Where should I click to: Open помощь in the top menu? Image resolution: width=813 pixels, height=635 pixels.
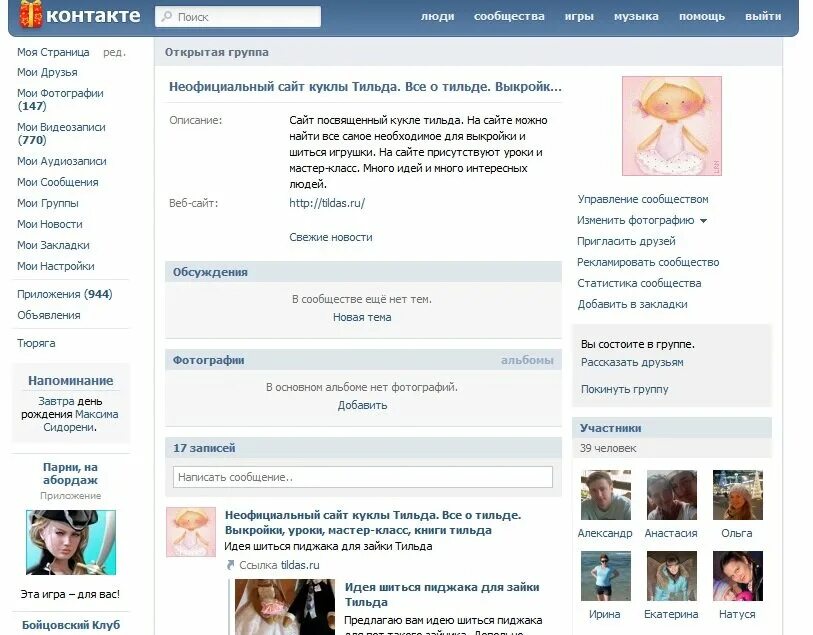[702, 16]
